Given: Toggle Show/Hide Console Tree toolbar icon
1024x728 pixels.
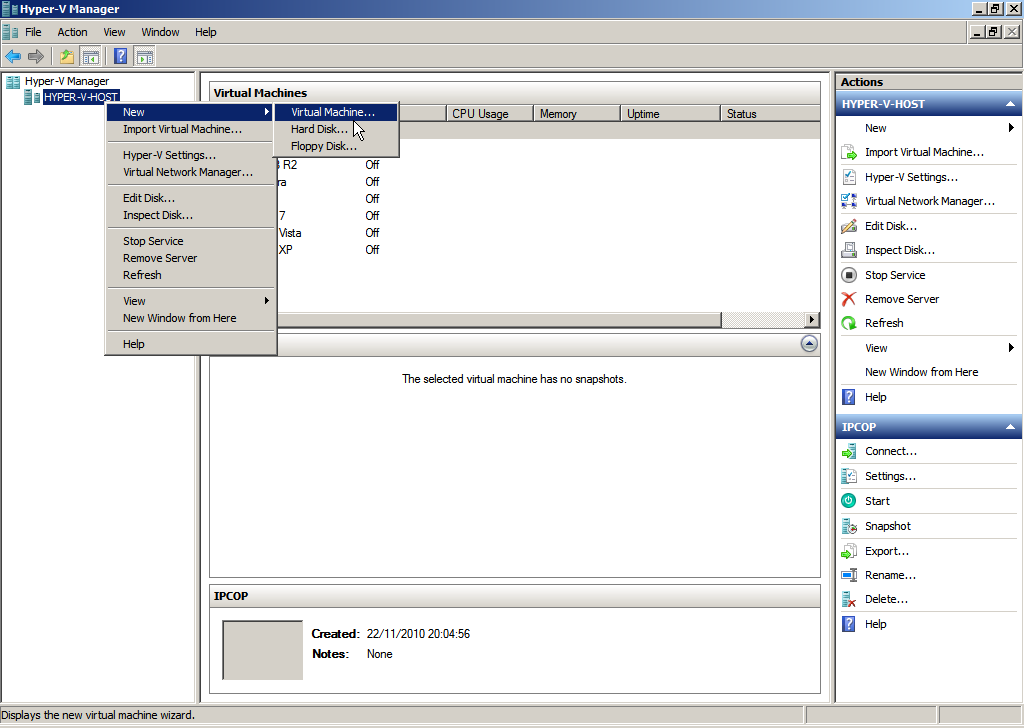Looking at the screenshot, I should click(91, 56).
